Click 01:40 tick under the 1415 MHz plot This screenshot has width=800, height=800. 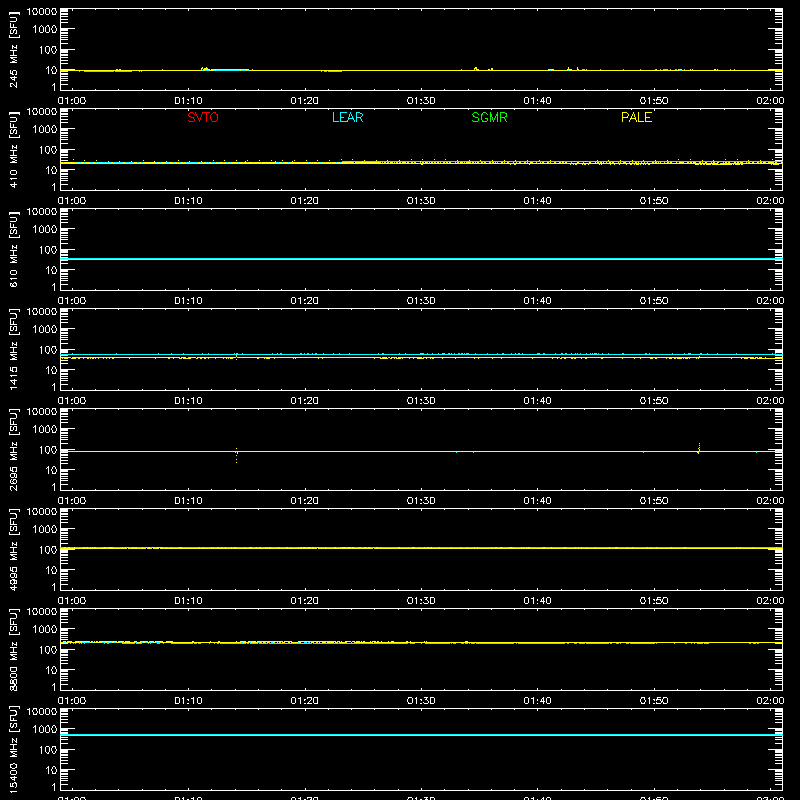pyautogui.click(x=537, y=401)
